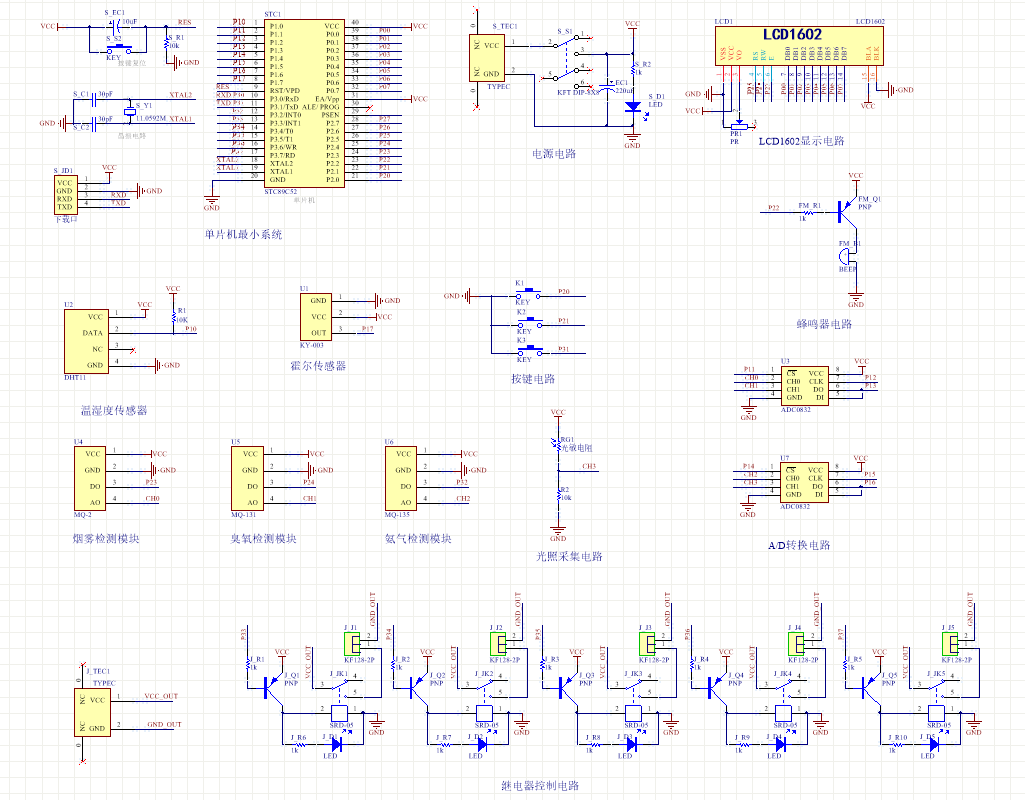Click the "氨气检测模块" caption

[418, 539]
